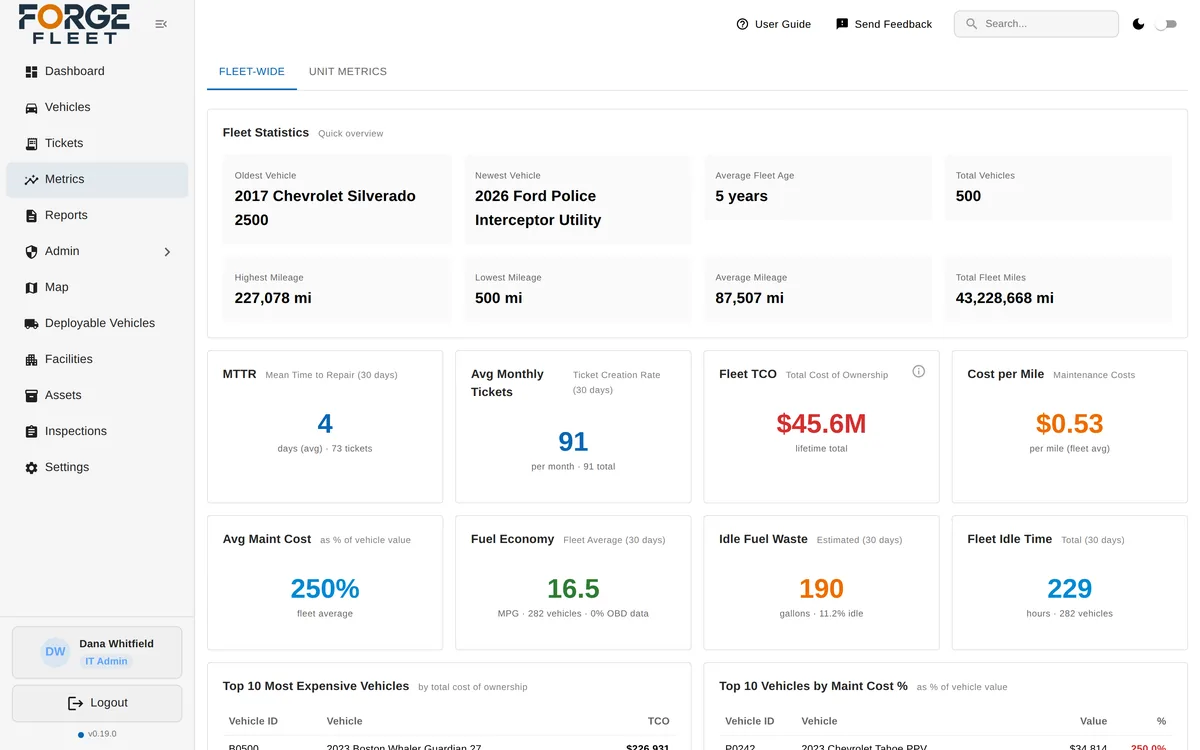Click the $0.53 cost per mile value
Viewport: 1200px width, 750px height.
(1069, 424)
